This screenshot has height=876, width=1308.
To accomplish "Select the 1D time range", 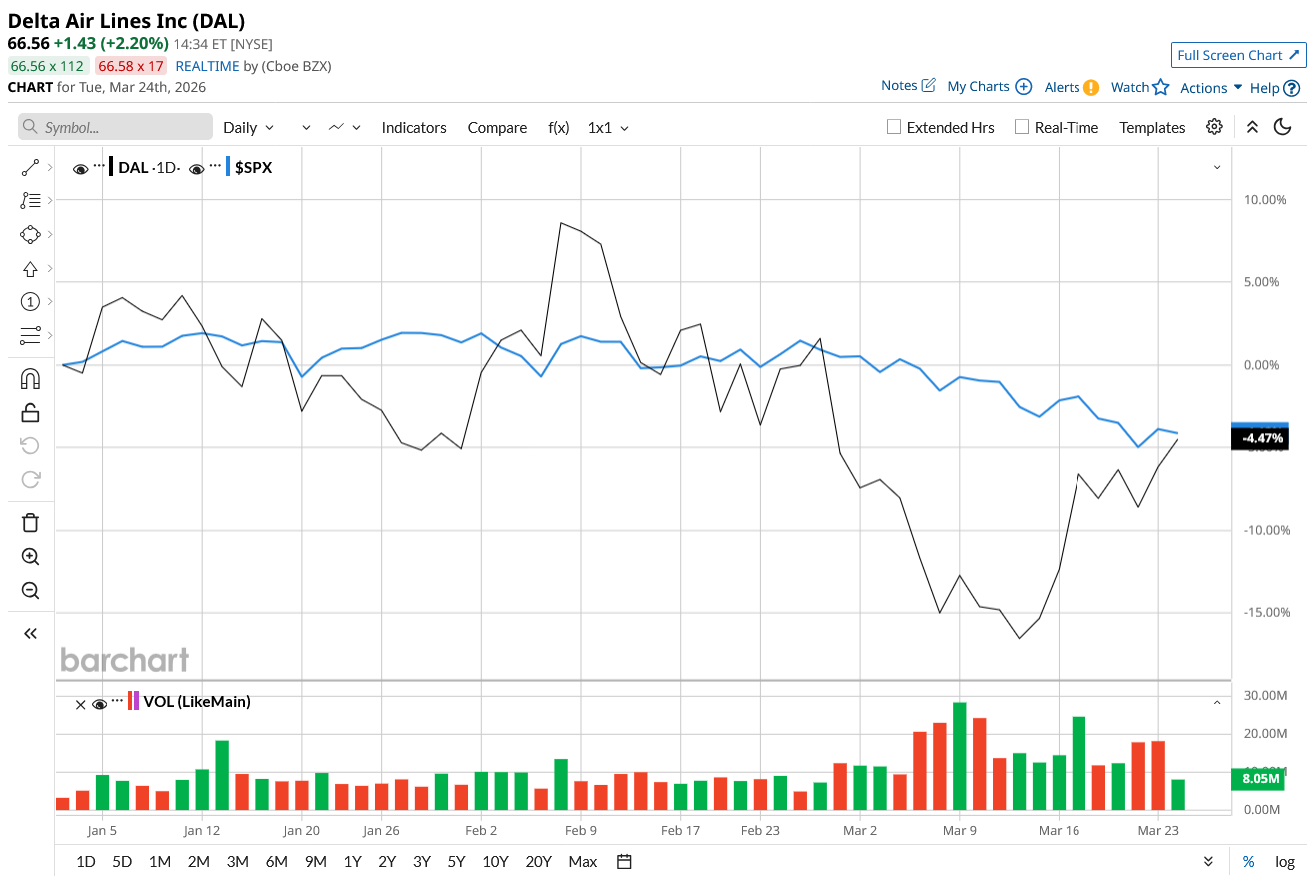I will 86,861.
